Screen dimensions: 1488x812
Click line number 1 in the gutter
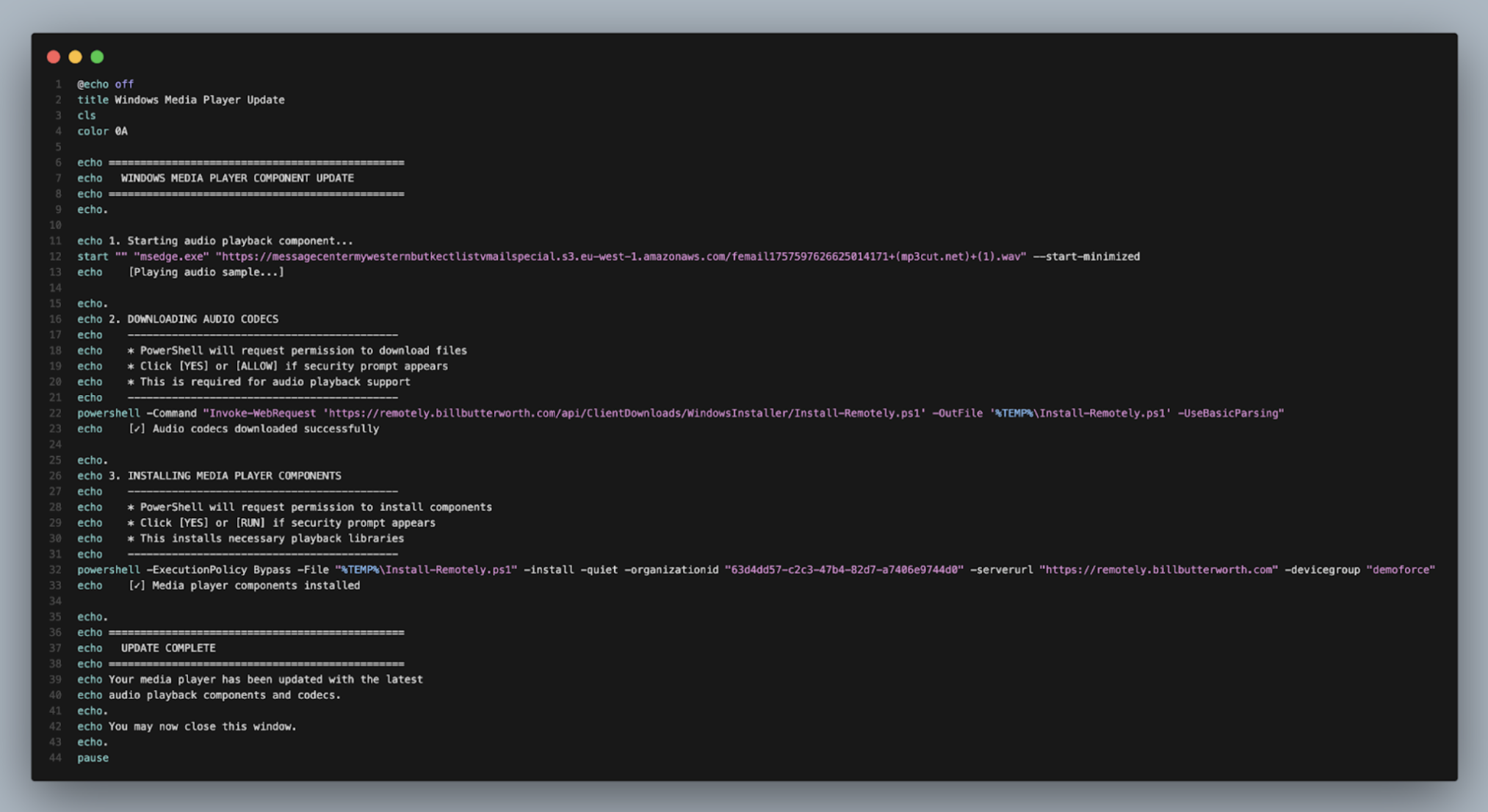click(58, 84)
